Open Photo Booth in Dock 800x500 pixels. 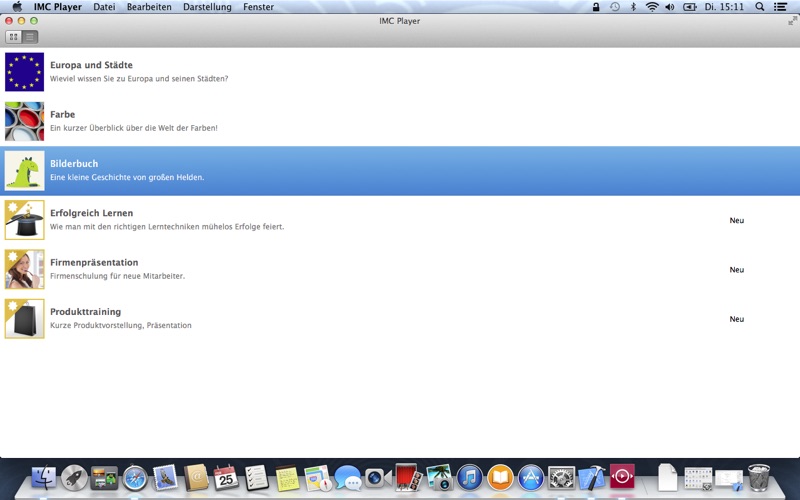(408, 477)
